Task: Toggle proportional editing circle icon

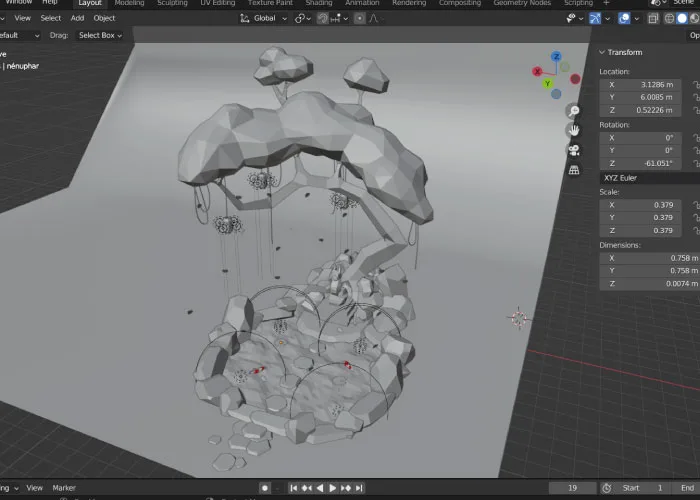Action: [359, 18]
